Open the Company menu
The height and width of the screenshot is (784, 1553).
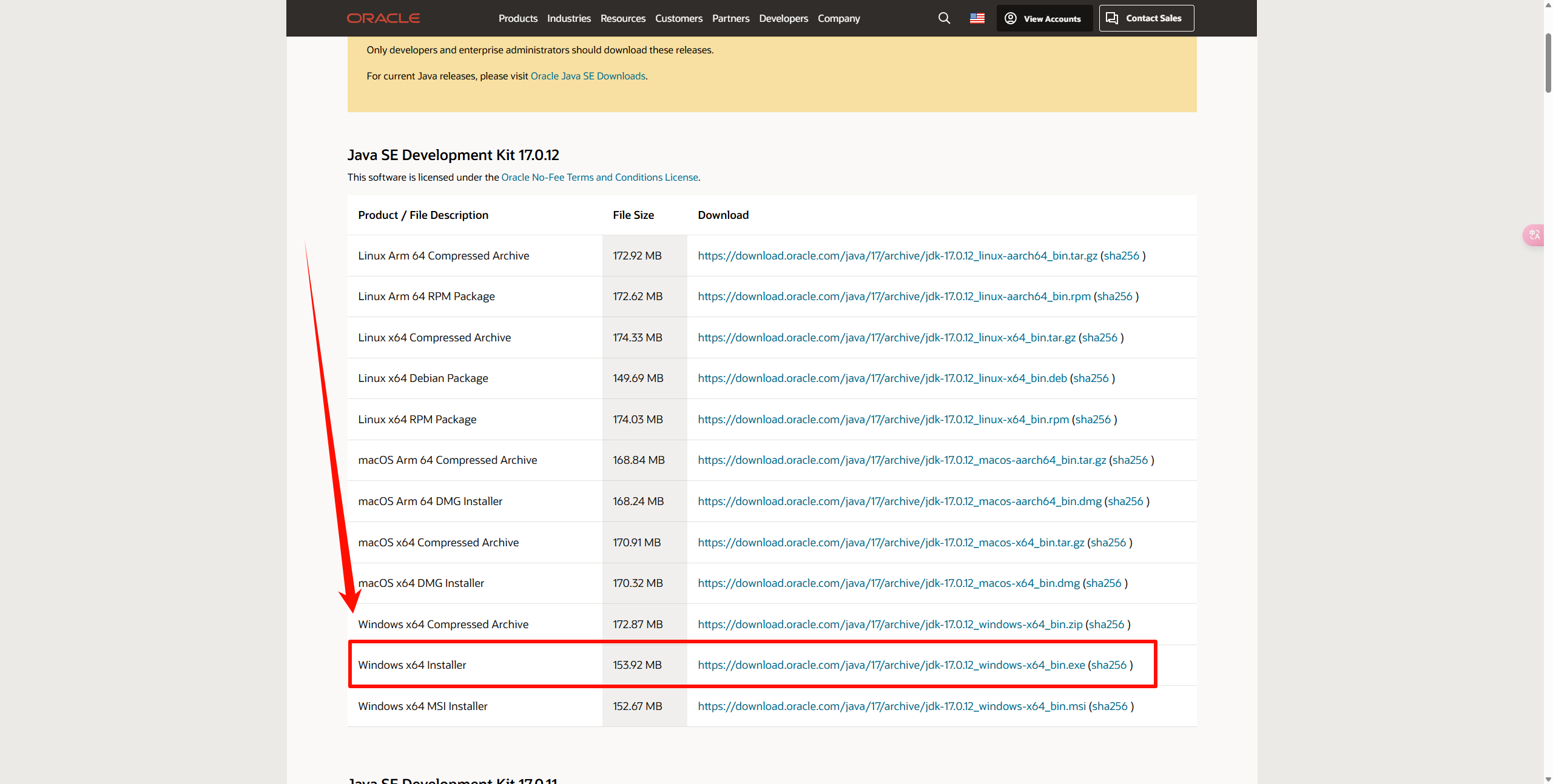point(838,18)
